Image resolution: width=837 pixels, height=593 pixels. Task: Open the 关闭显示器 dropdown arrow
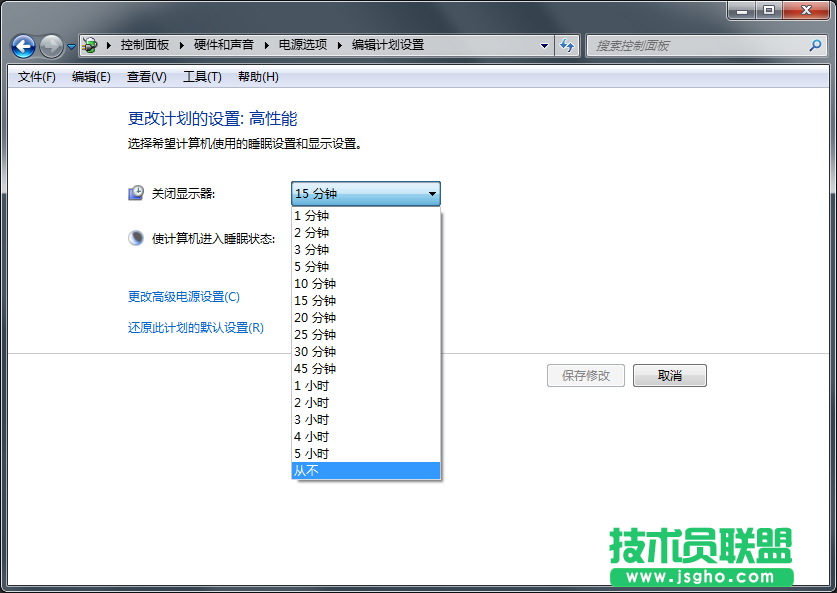pyautogui.click(x=432, y=193)
